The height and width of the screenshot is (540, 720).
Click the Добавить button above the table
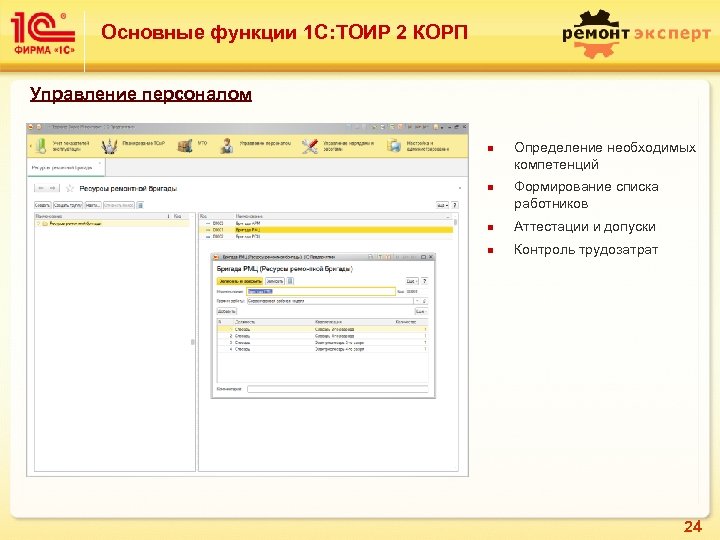tap(227, 311)
